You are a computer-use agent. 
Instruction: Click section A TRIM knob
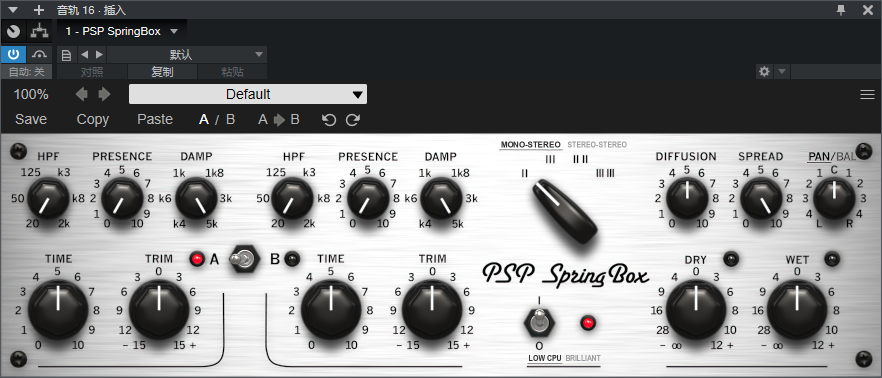click(x=159, y=310)
